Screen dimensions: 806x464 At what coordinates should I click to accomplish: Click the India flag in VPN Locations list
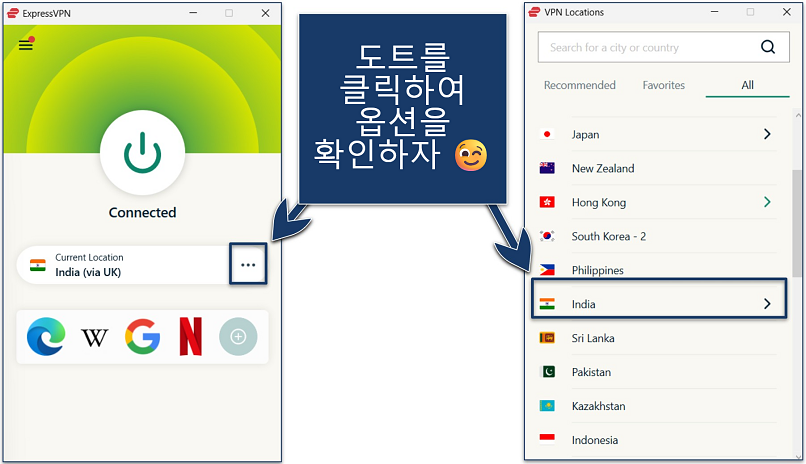point(547,304)
